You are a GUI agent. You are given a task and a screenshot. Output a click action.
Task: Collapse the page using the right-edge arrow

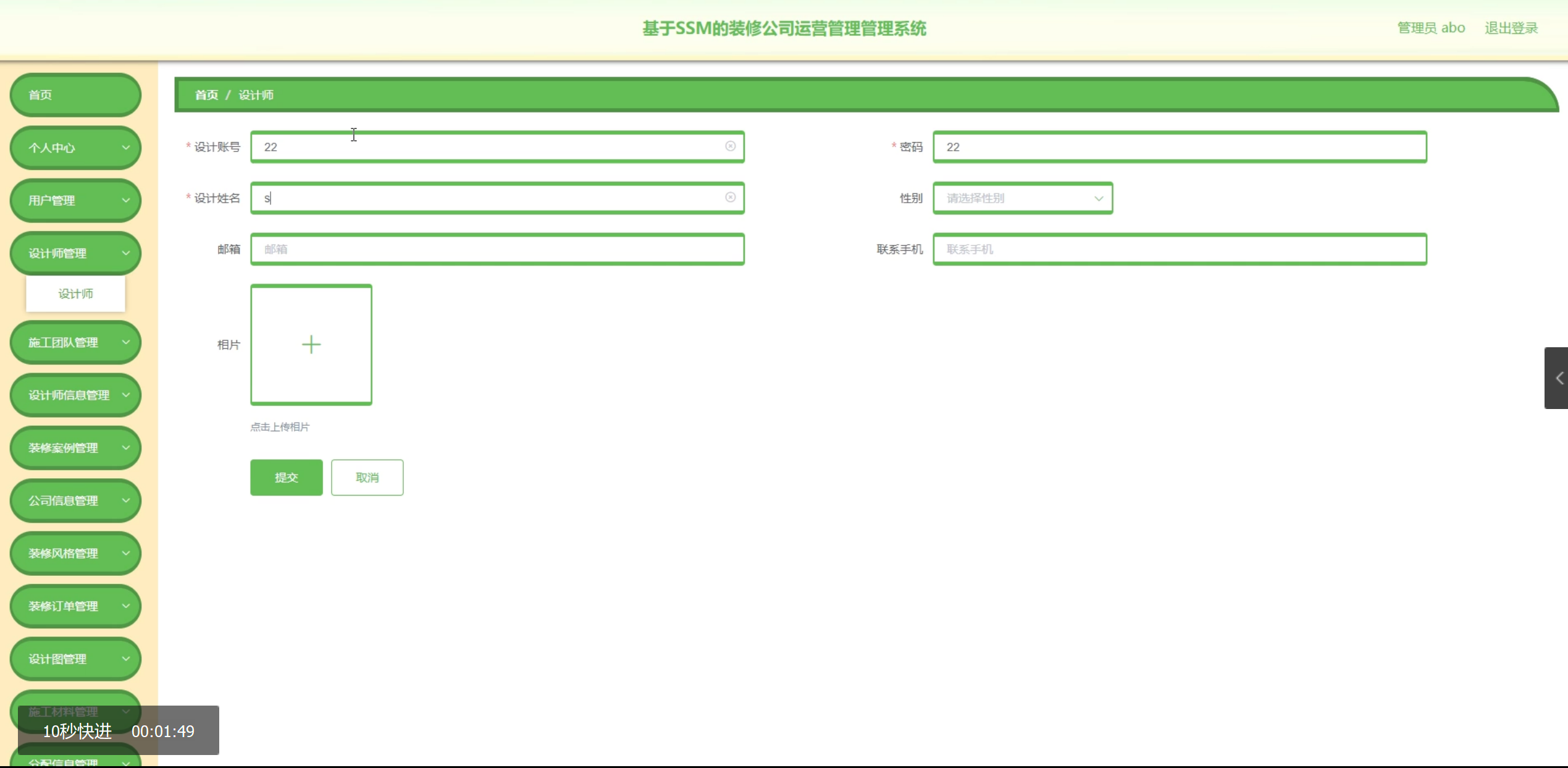pyautogui.click(x=1559, y=378)
